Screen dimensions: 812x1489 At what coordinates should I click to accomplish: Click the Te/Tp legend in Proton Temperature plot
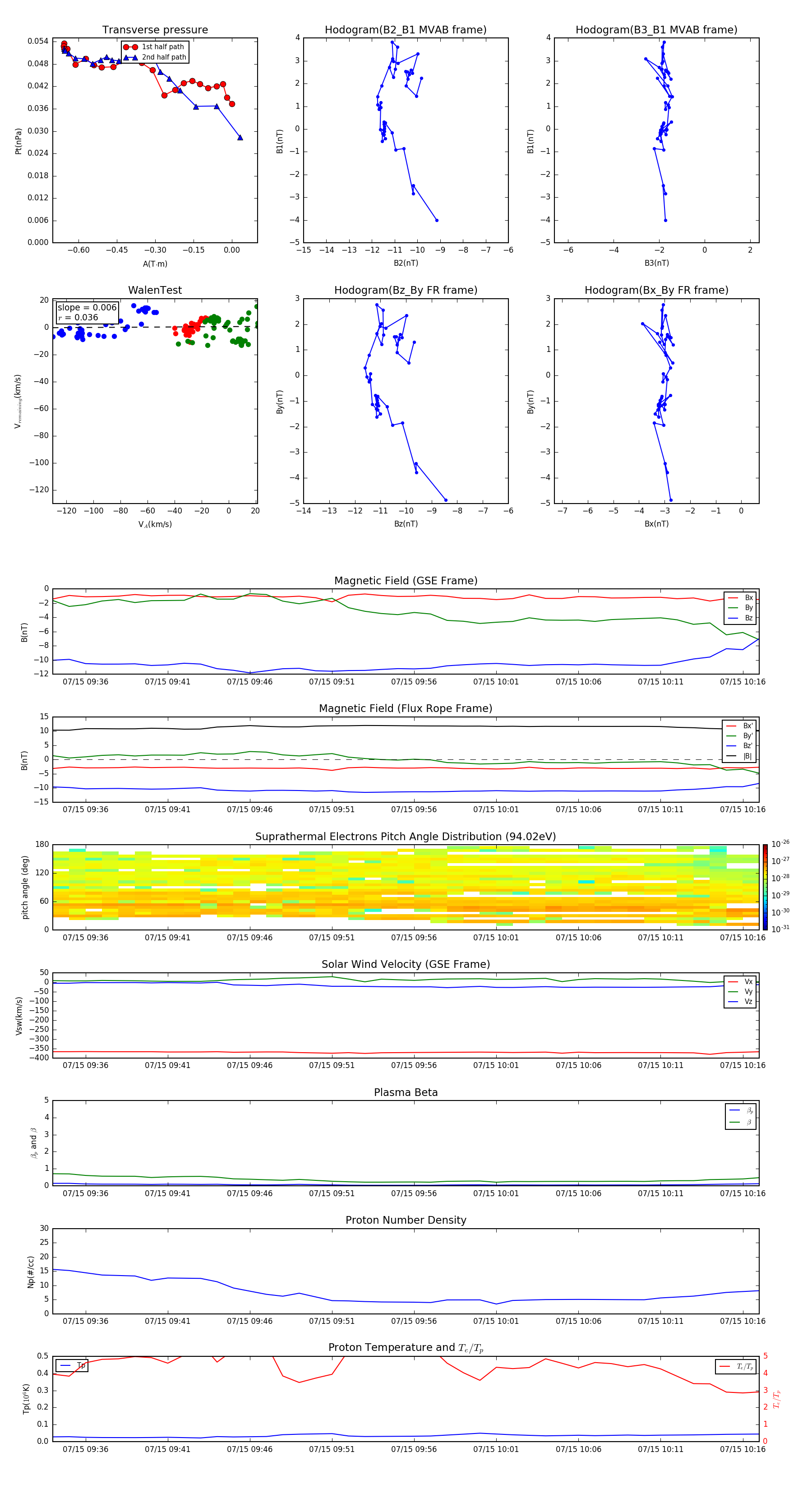point(736,1366)
